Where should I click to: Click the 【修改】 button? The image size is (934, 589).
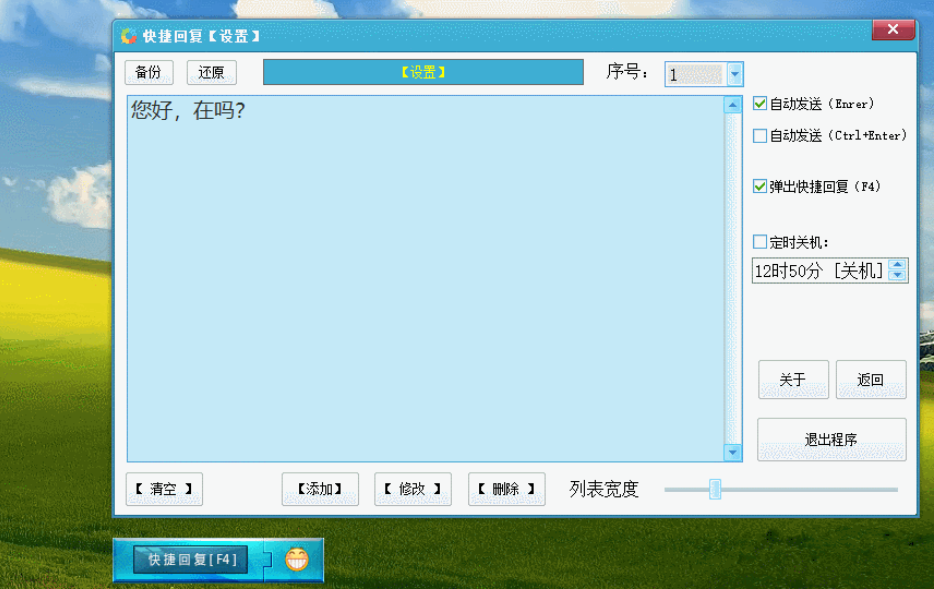click(x=412, y=489)
